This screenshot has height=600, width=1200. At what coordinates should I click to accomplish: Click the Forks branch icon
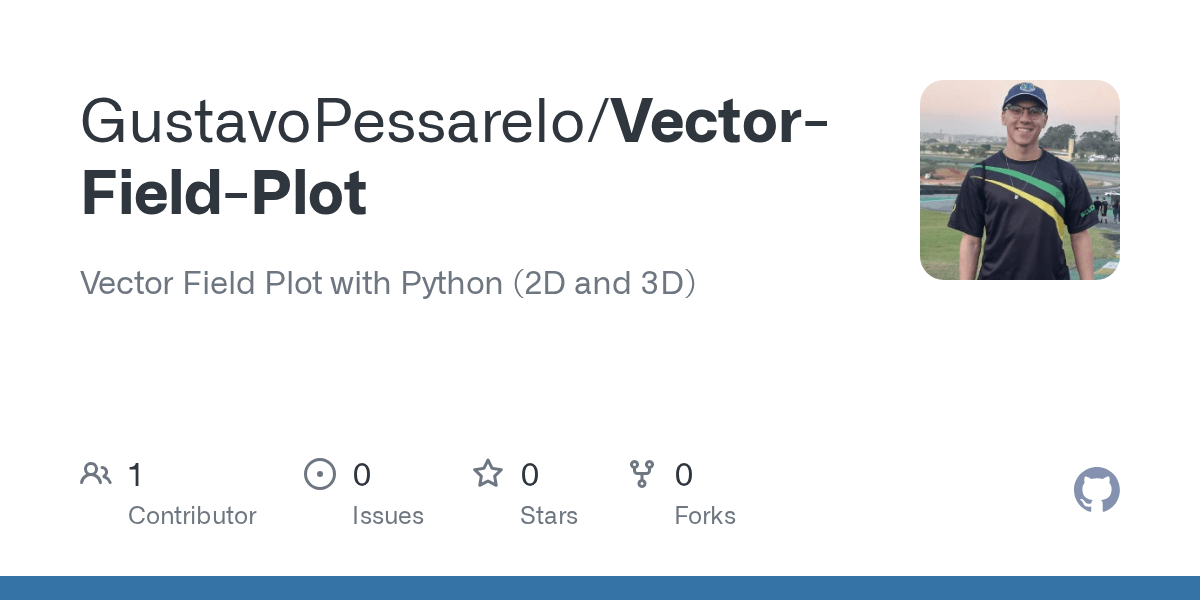coord(642,474)
